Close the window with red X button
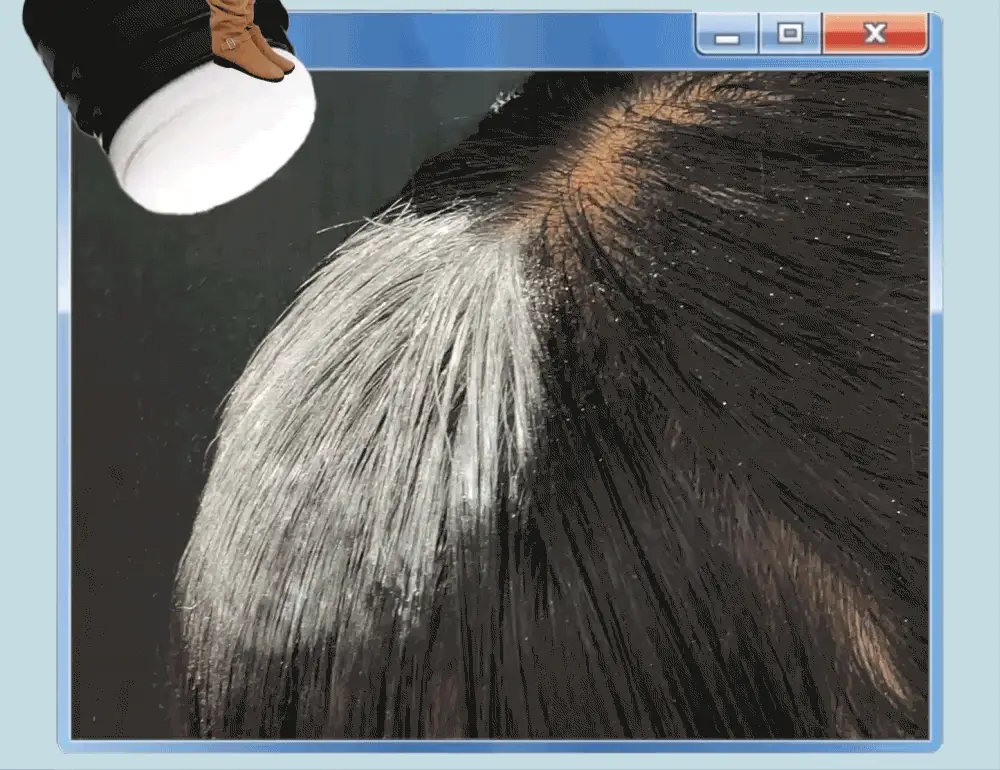1000x770 pixels. point(875,34)
